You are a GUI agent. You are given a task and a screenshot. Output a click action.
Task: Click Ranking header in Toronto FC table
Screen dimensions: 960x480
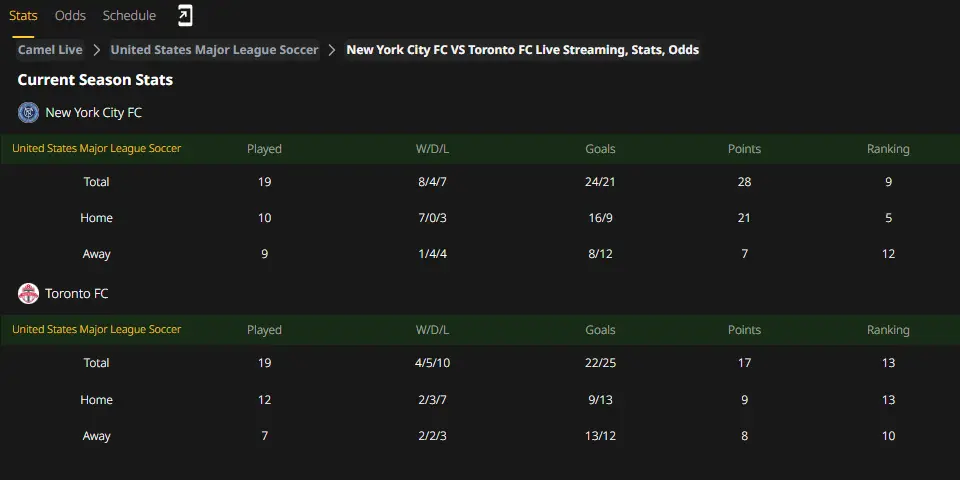click(888, 330)
